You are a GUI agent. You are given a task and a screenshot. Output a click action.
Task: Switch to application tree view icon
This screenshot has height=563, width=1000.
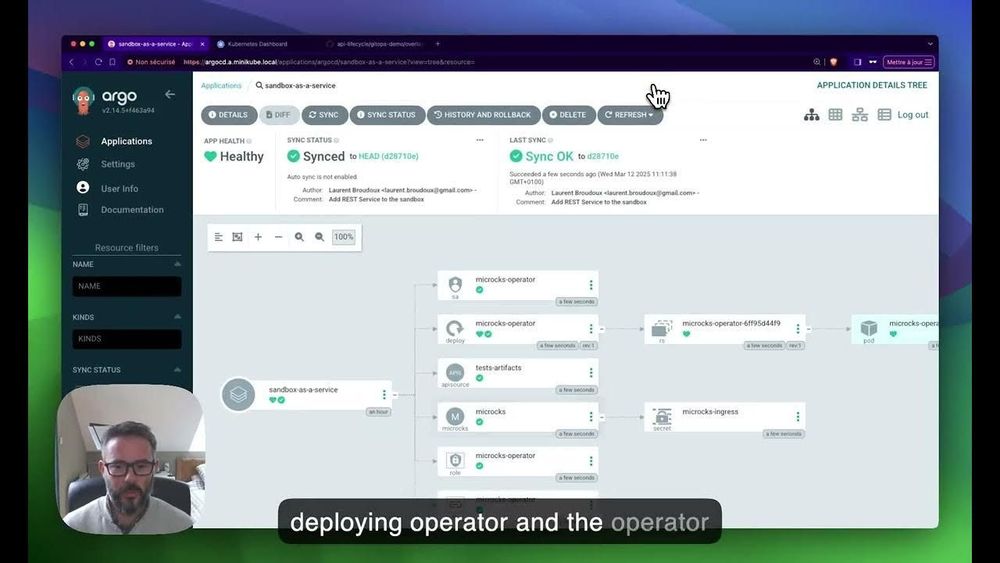(x=811, y=115)
